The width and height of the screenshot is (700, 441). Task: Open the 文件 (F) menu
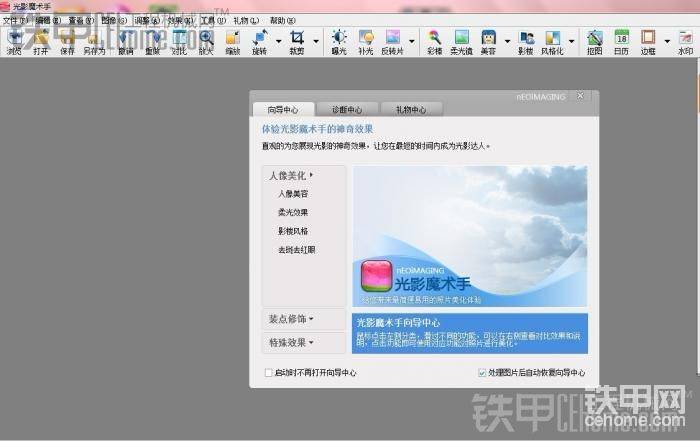[15, 21]
